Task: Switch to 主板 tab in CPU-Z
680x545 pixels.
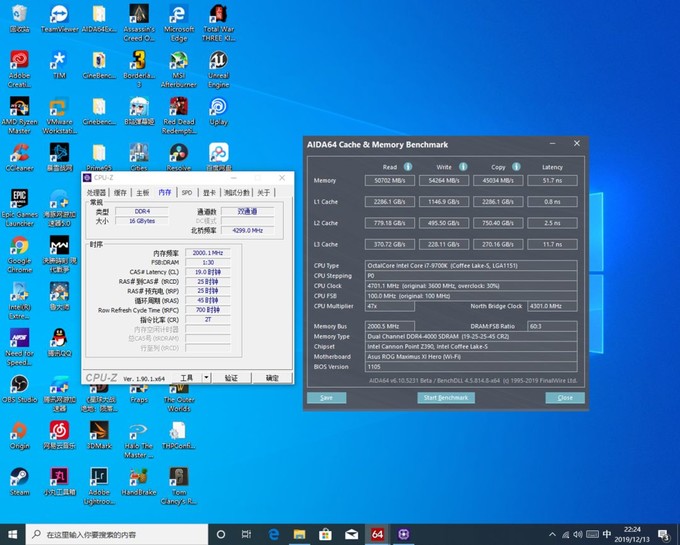Action: pyautogui.click(x=143, y=193)
